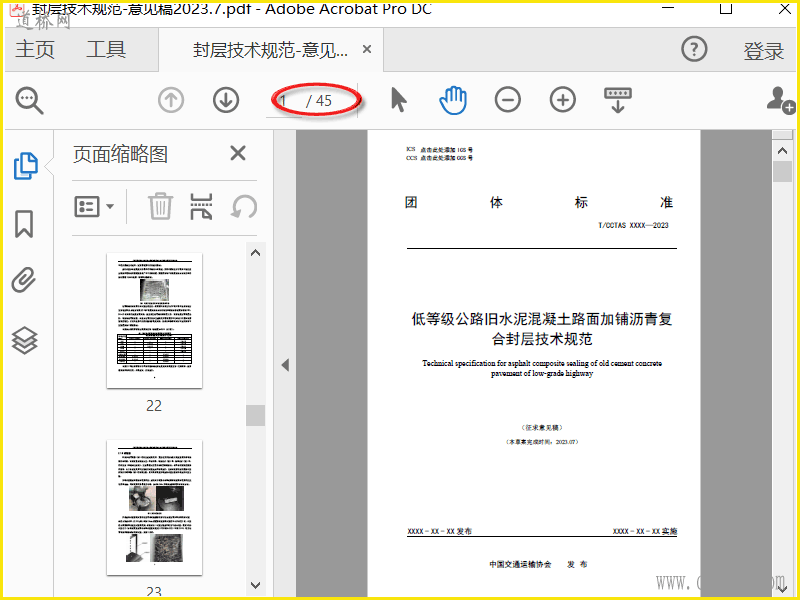Click the Chinese document title 低等级公路旧水泥混凝土

[542, 329]
